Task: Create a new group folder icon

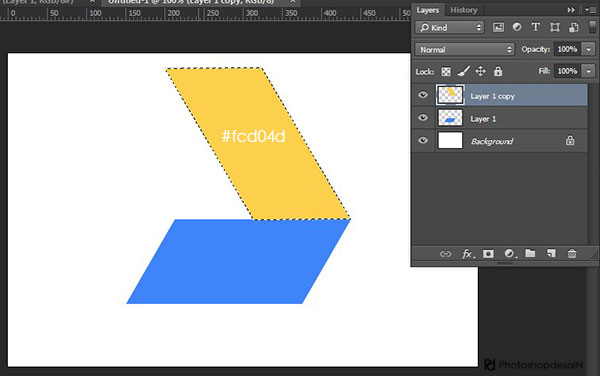Action: (530, 253)
